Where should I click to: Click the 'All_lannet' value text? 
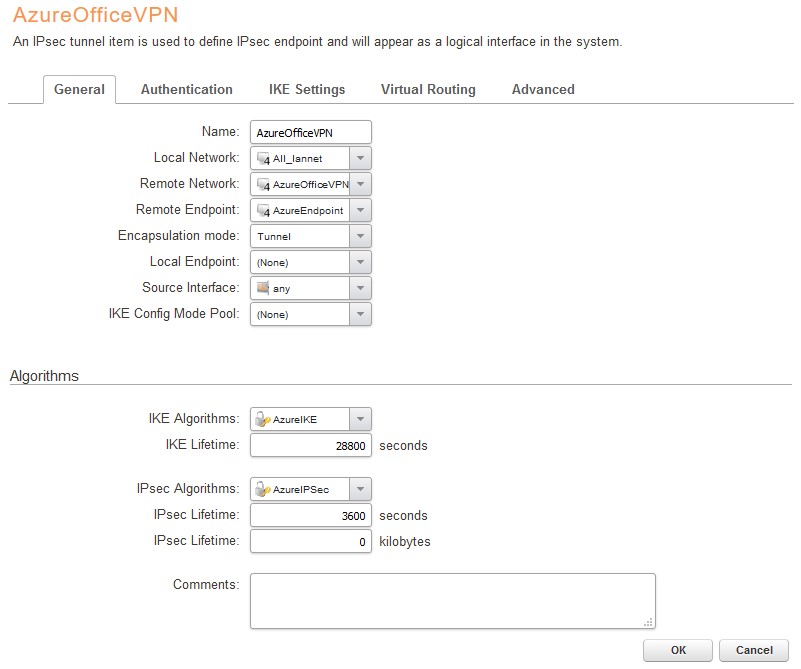(x=297, y=159)
